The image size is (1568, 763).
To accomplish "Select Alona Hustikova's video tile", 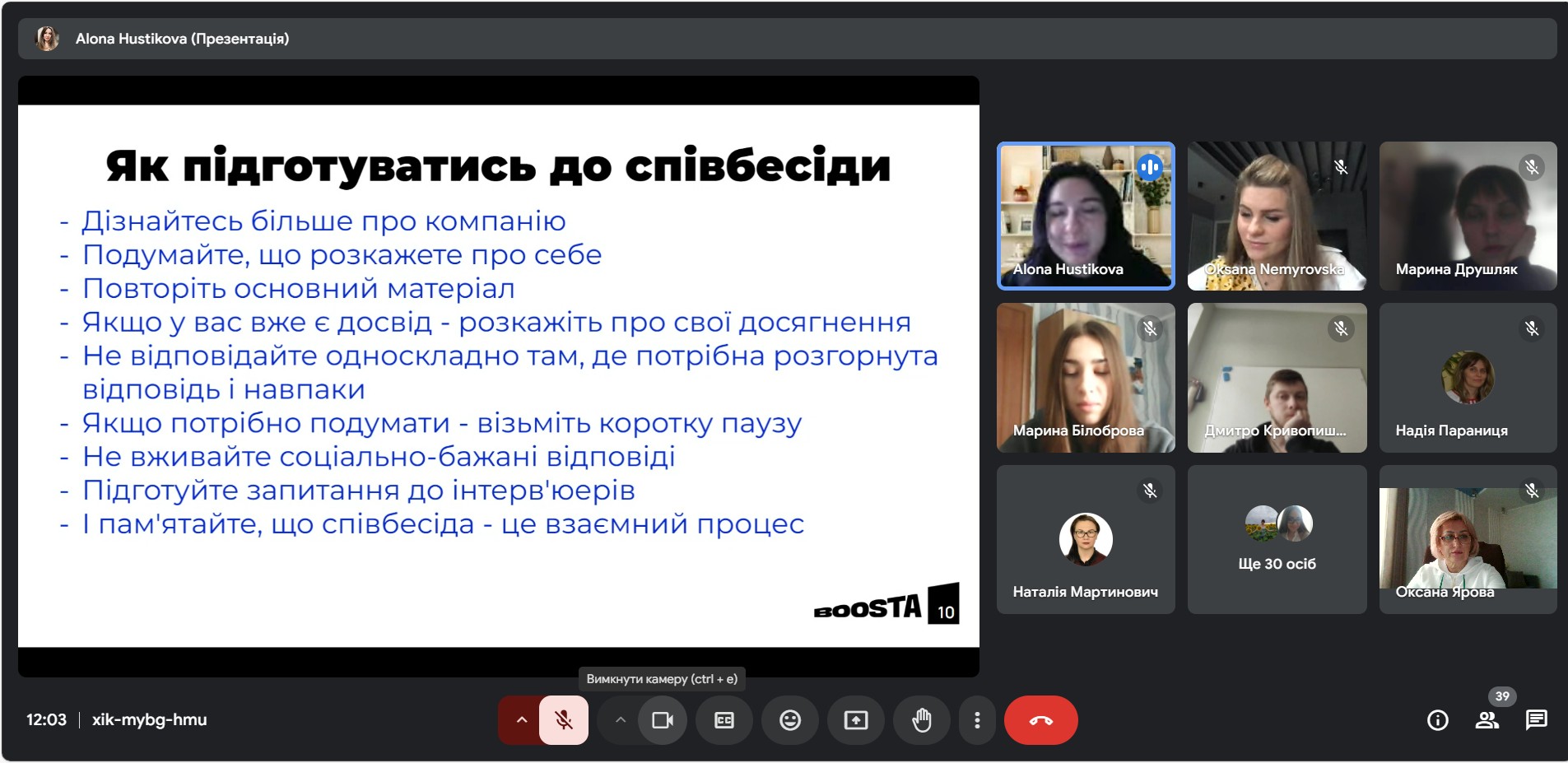I will pos(1086,216).
